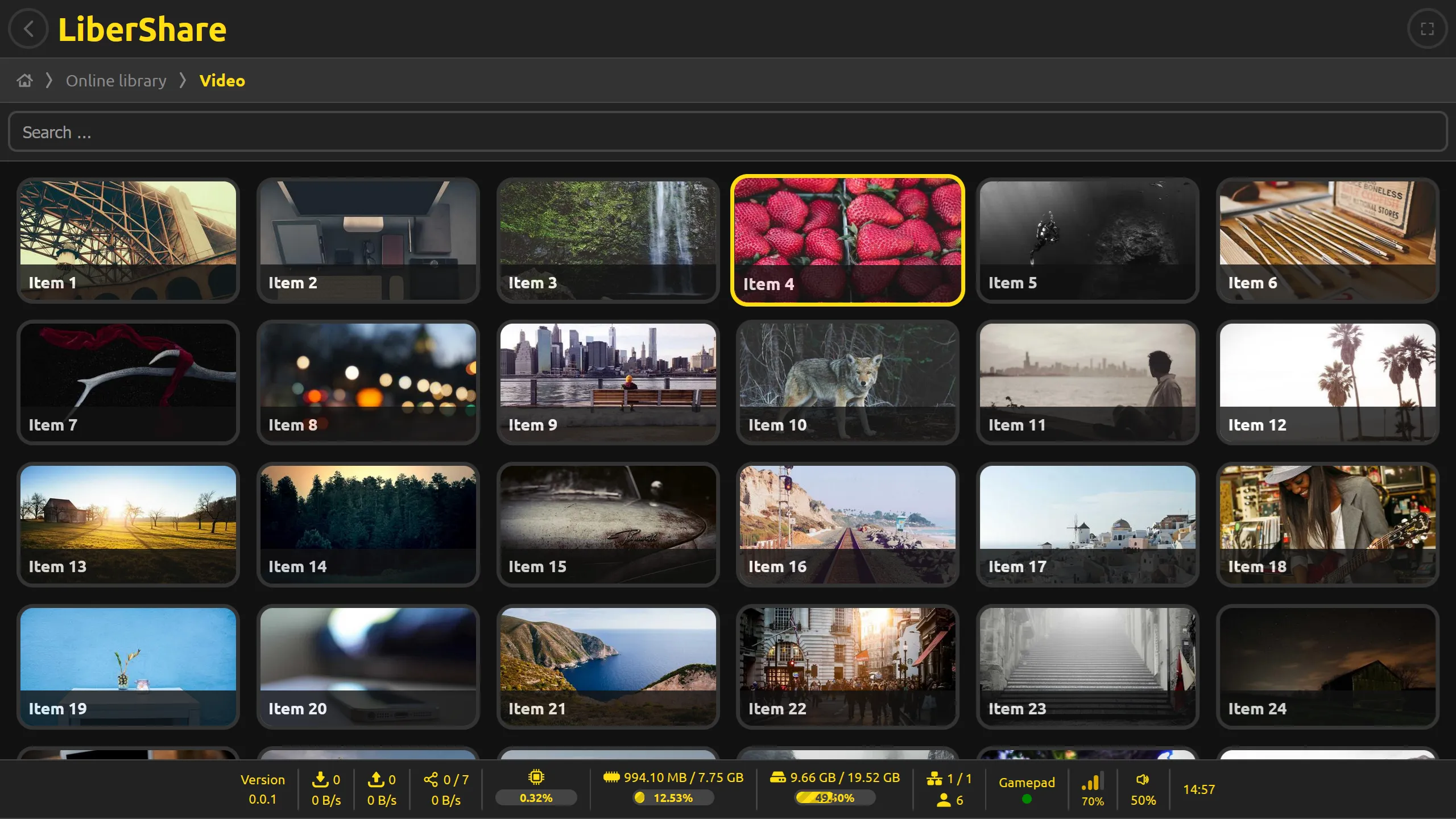Click the CPU chip icon
The image size is (1456, 819).
536,777
